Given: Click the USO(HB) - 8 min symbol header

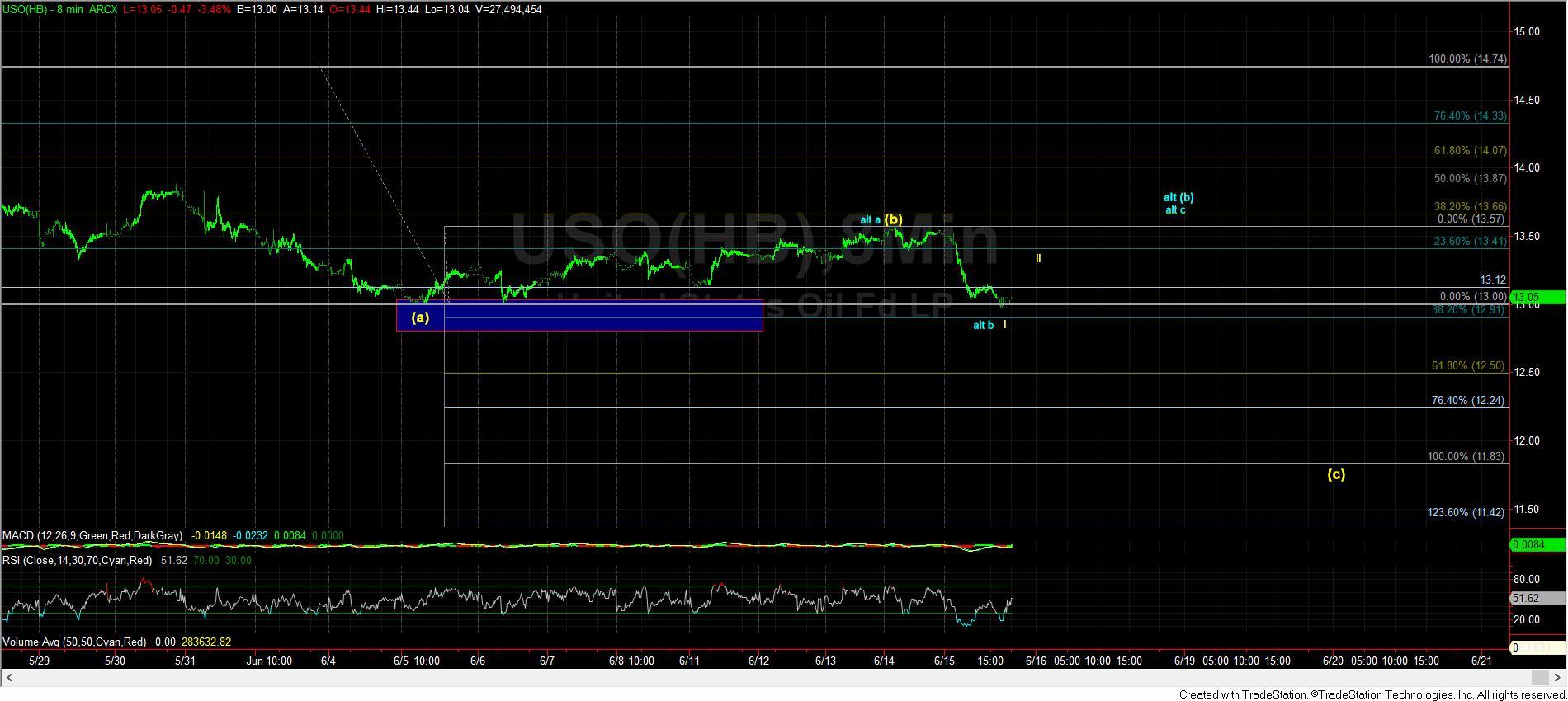Looking at the screenshot, I should (42, 9).
